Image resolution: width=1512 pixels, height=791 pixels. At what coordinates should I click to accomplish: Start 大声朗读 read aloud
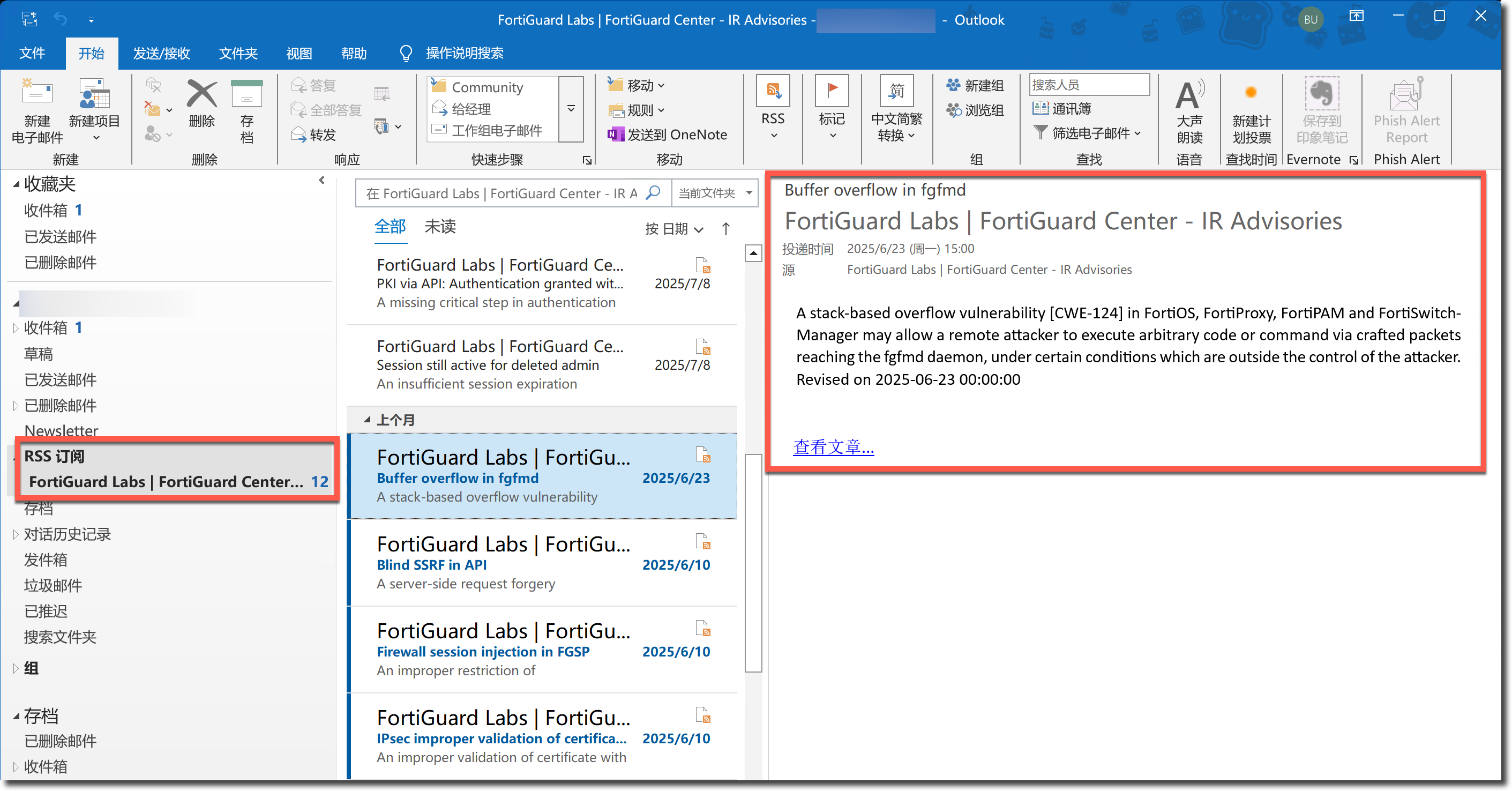(x=1190, y=111)
